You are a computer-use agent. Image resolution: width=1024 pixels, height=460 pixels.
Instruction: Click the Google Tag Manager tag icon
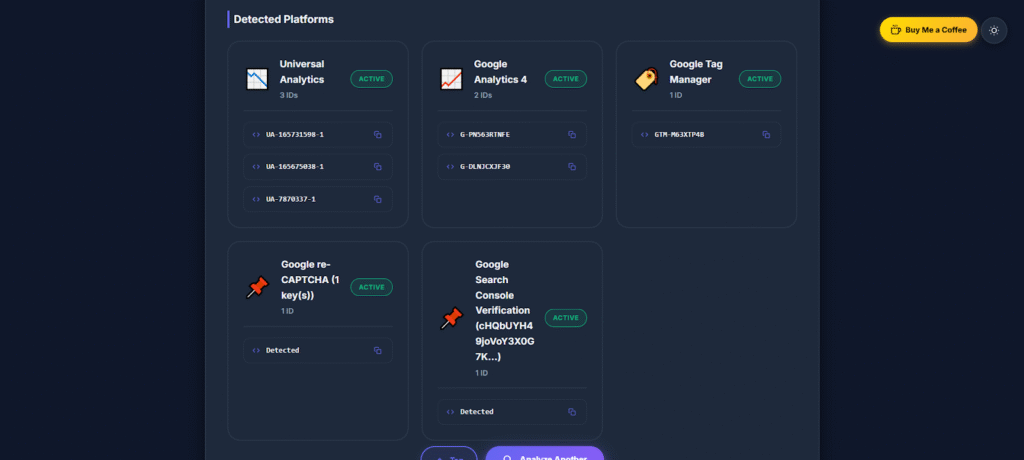646,79
